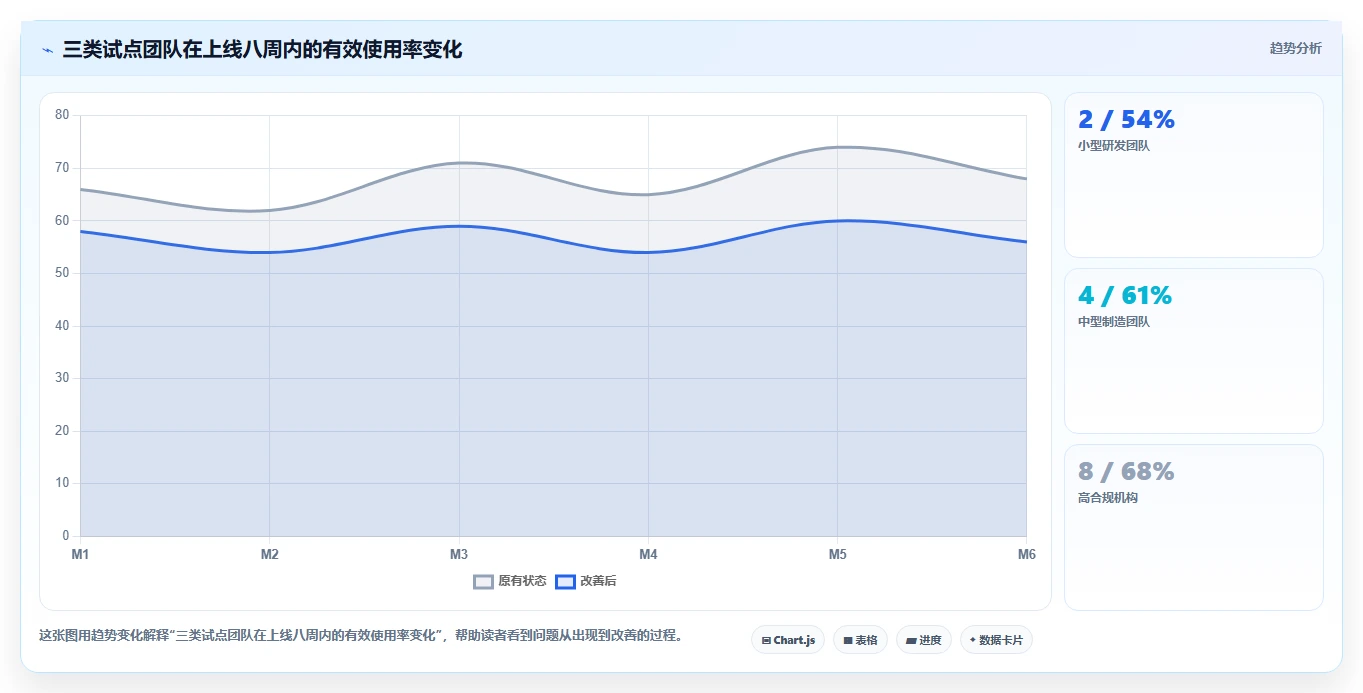Click the 80 y-axis tick label

click(x=62, y=115)
